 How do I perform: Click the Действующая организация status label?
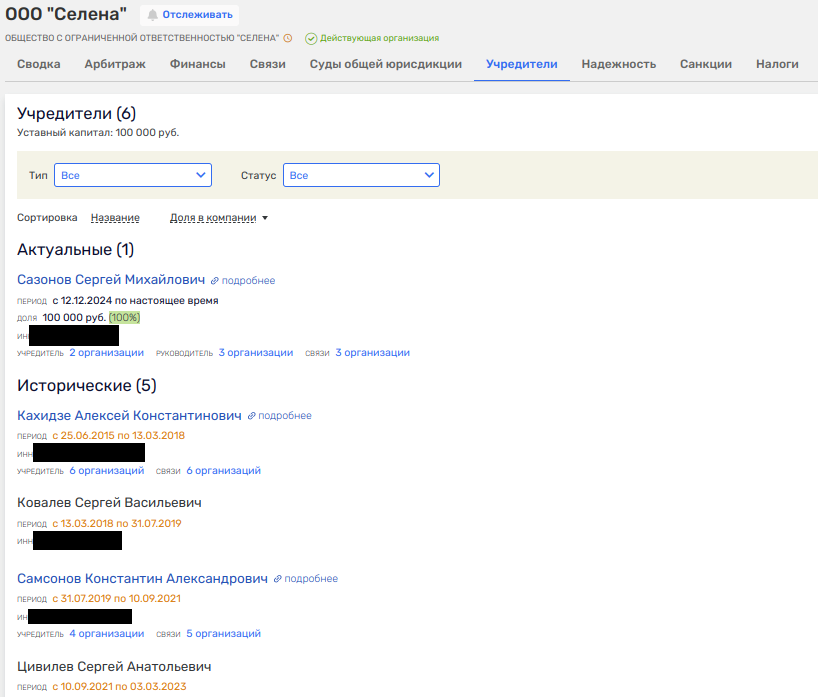pyautogui.click(x=379, y=38)
